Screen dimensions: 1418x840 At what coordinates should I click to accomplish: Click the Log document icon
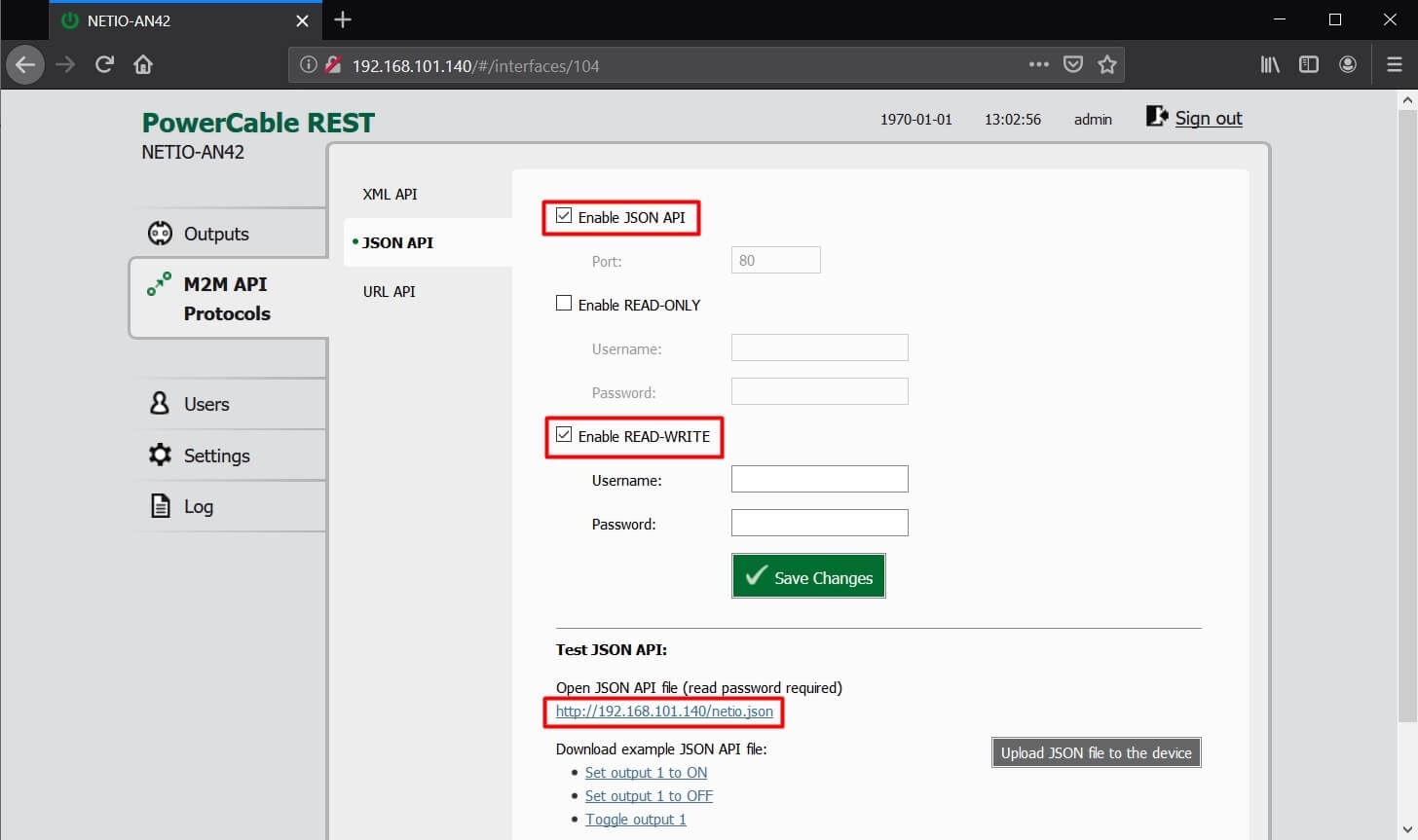click(161, 506)
